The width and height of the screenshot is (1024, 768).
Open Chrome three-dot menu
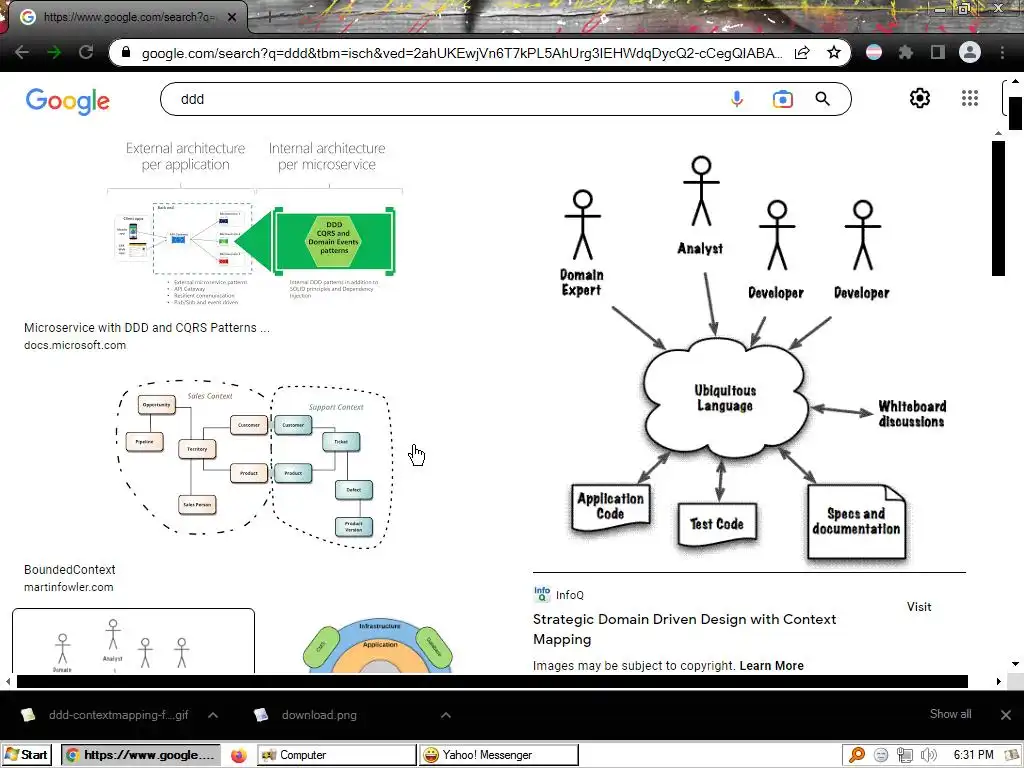[1002, 52]
